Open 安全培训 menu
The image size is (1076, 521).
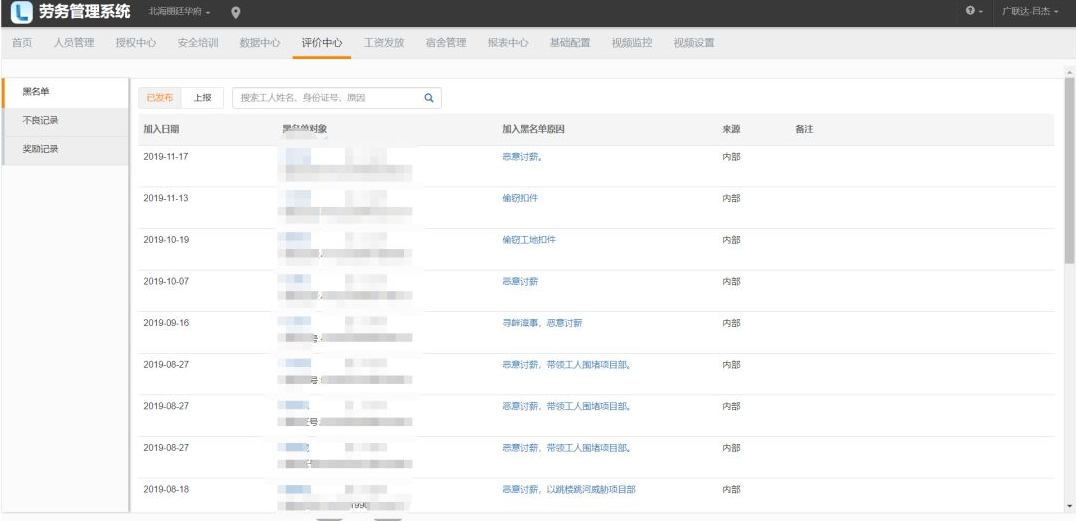[x=198, y=43]
